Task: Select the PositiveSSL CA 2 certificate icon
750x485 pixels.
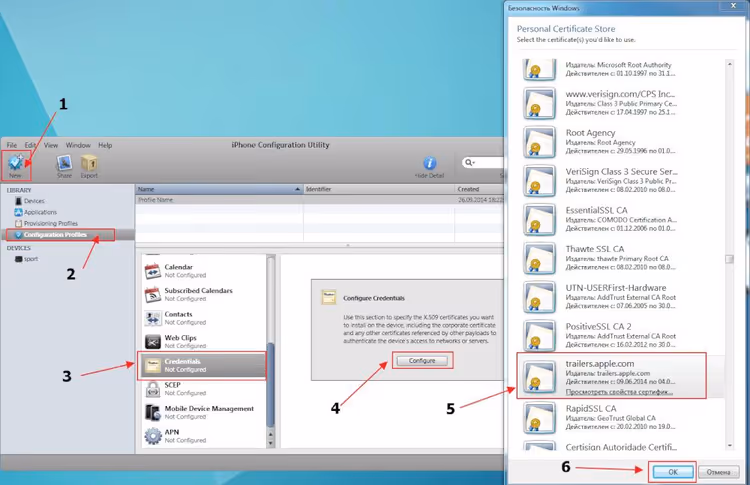Action: pyautogui.click(x=540, y=336)
